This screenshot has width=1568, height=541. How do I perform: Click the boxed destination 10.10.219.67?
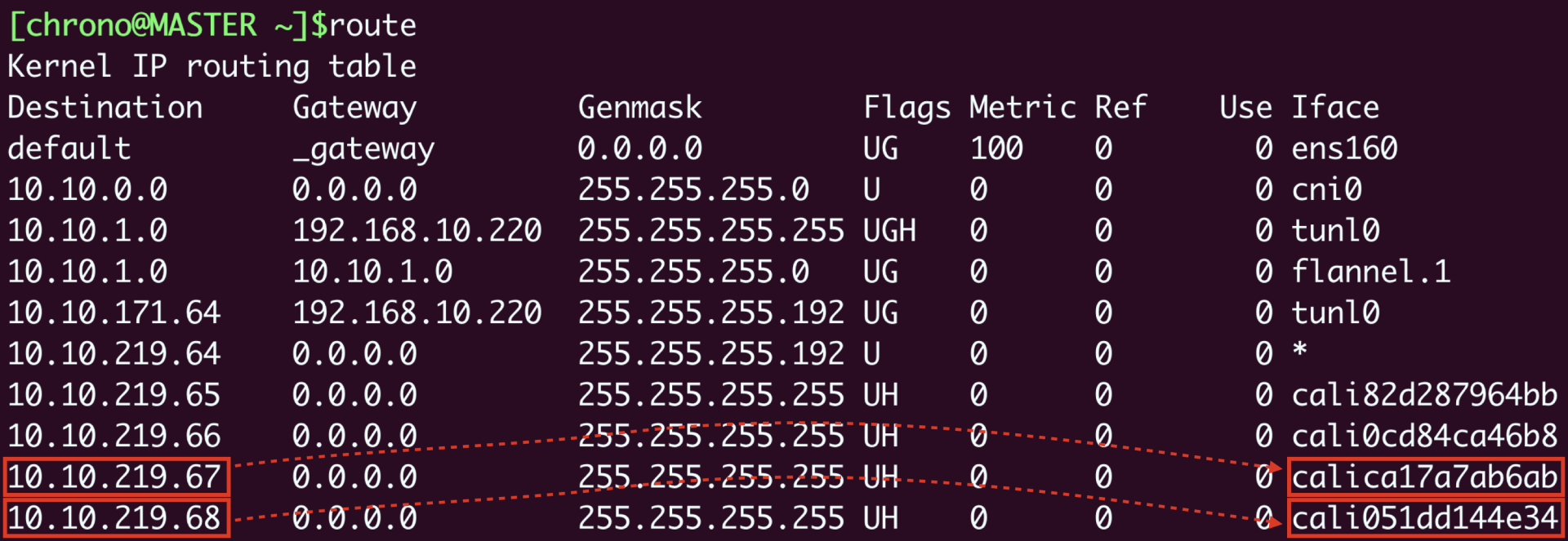115,477
